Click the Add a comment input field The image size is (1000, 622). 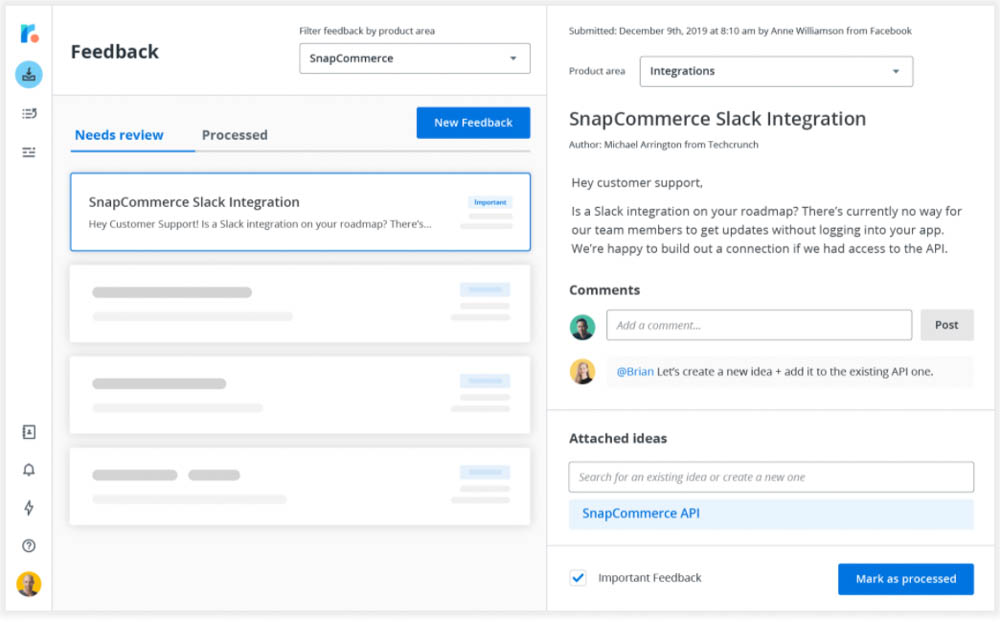pyautogui.click(x=759, y=325)
